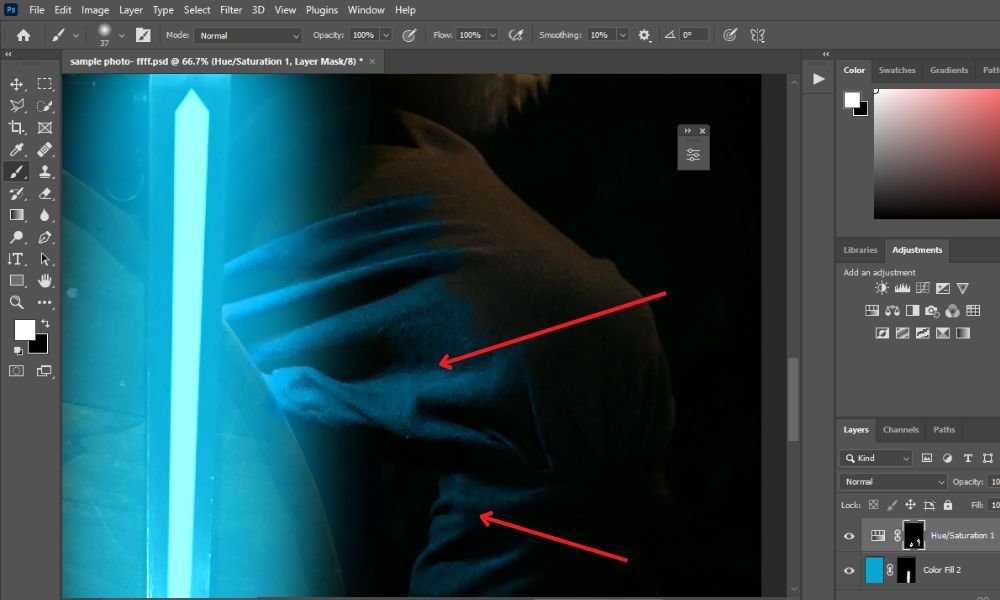Viewport: 1000px width, 600px height.
Task: Select the Blur tool
Action: coord(45,215)
